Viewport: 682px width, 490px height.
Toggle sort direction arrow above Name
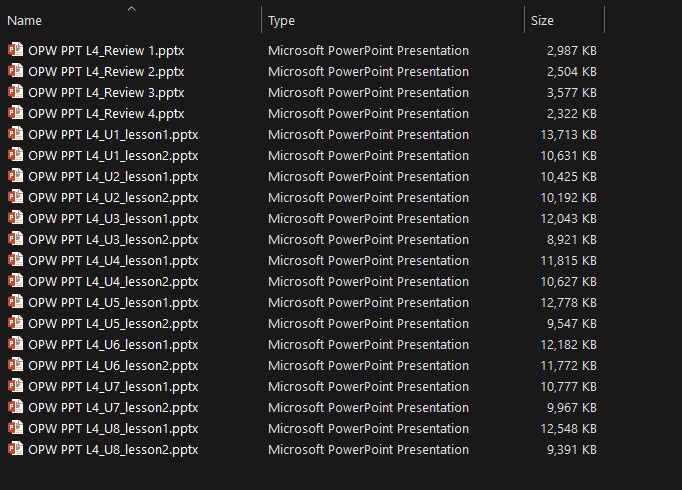[x=131, y=8]
